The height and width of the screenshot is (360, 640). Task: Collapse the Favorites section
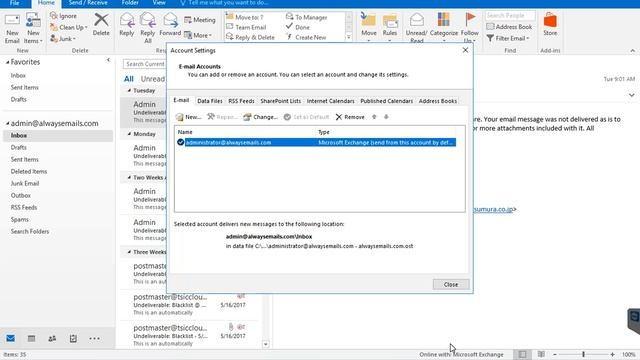[x=7, y=62]
